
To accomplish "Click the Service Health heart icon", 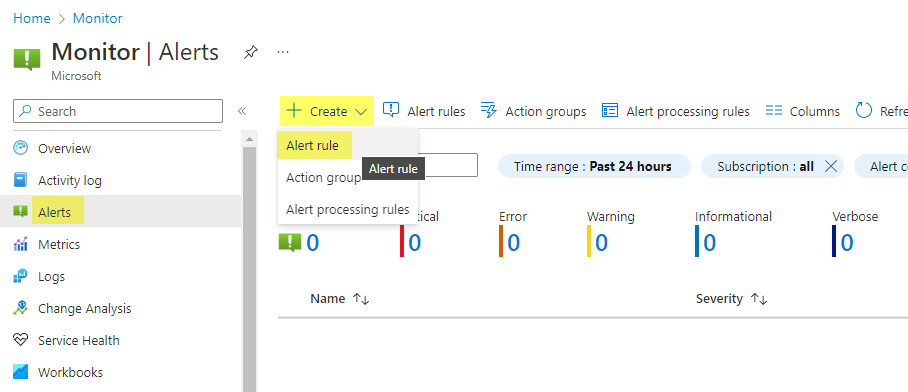I will click(20, 340).
